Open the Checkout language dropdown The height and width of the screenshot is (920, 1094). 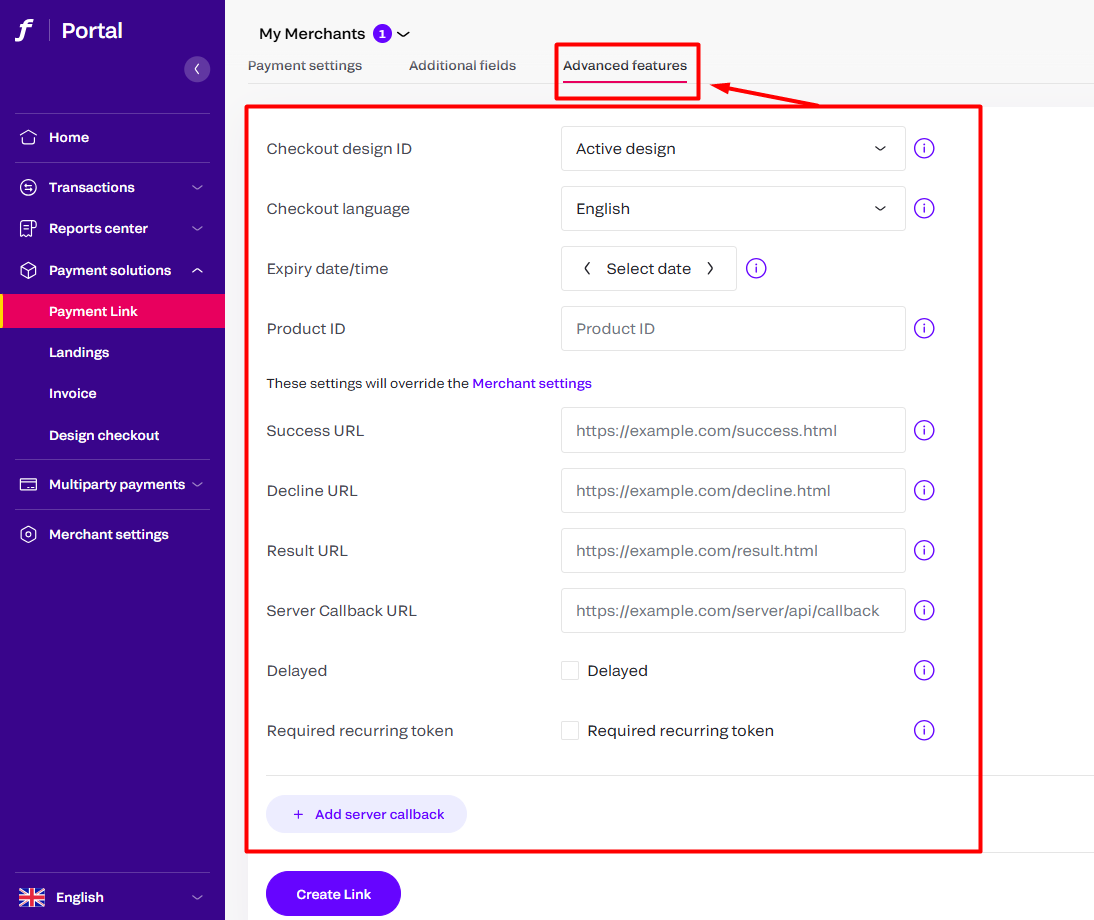(x=733, y=208)
